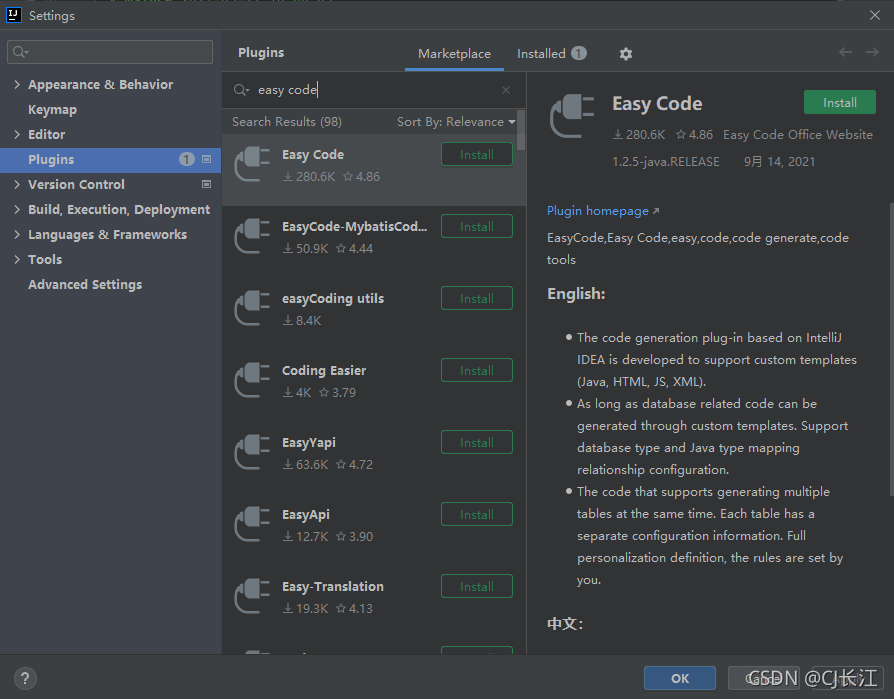This screenshot has height=699, width=894.
Task: Open the plugins gear settings icon
Action: pos(625,54)
